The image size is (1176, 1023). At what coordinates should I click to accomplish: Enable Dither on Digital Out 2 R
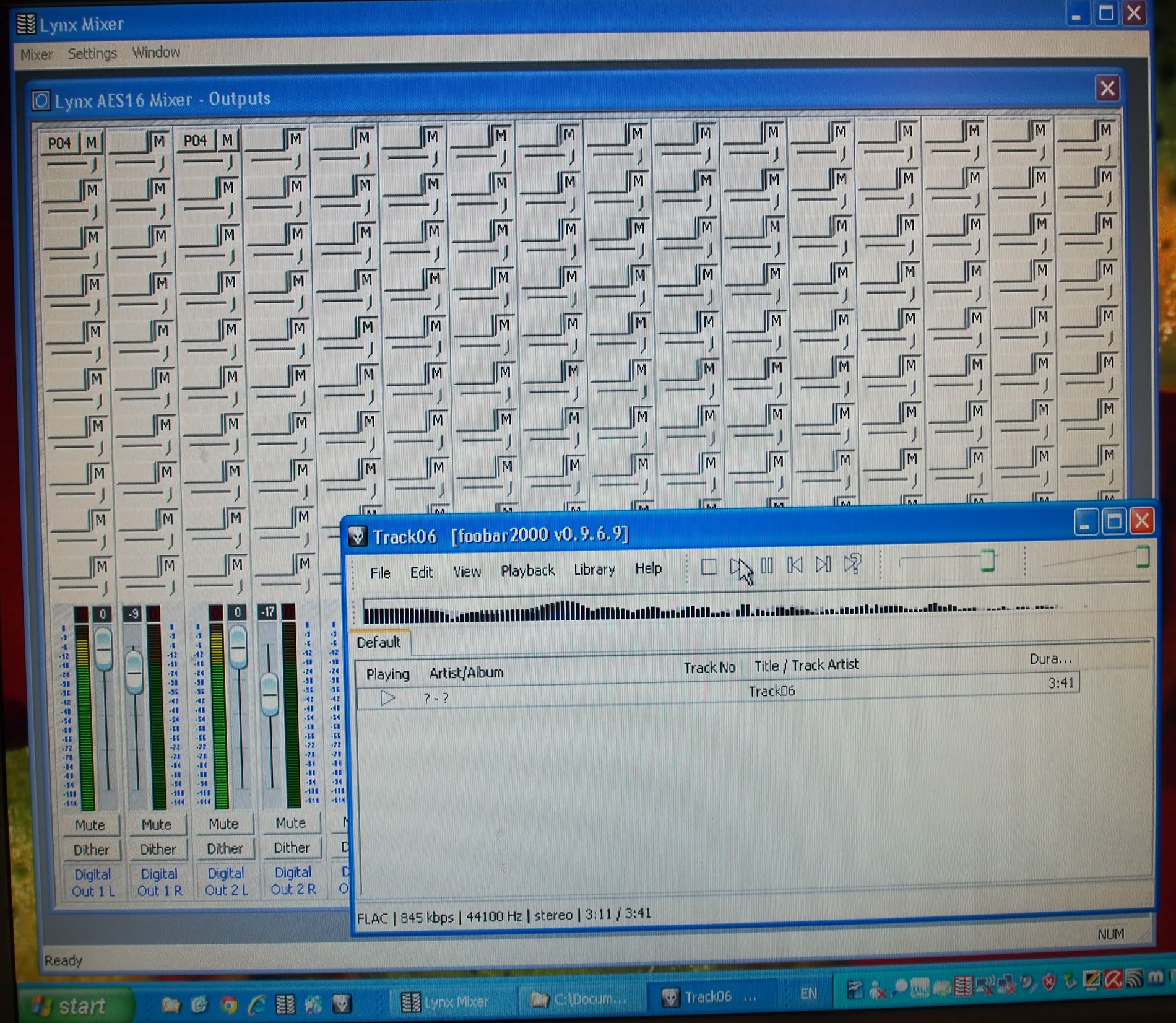[292, 848]
